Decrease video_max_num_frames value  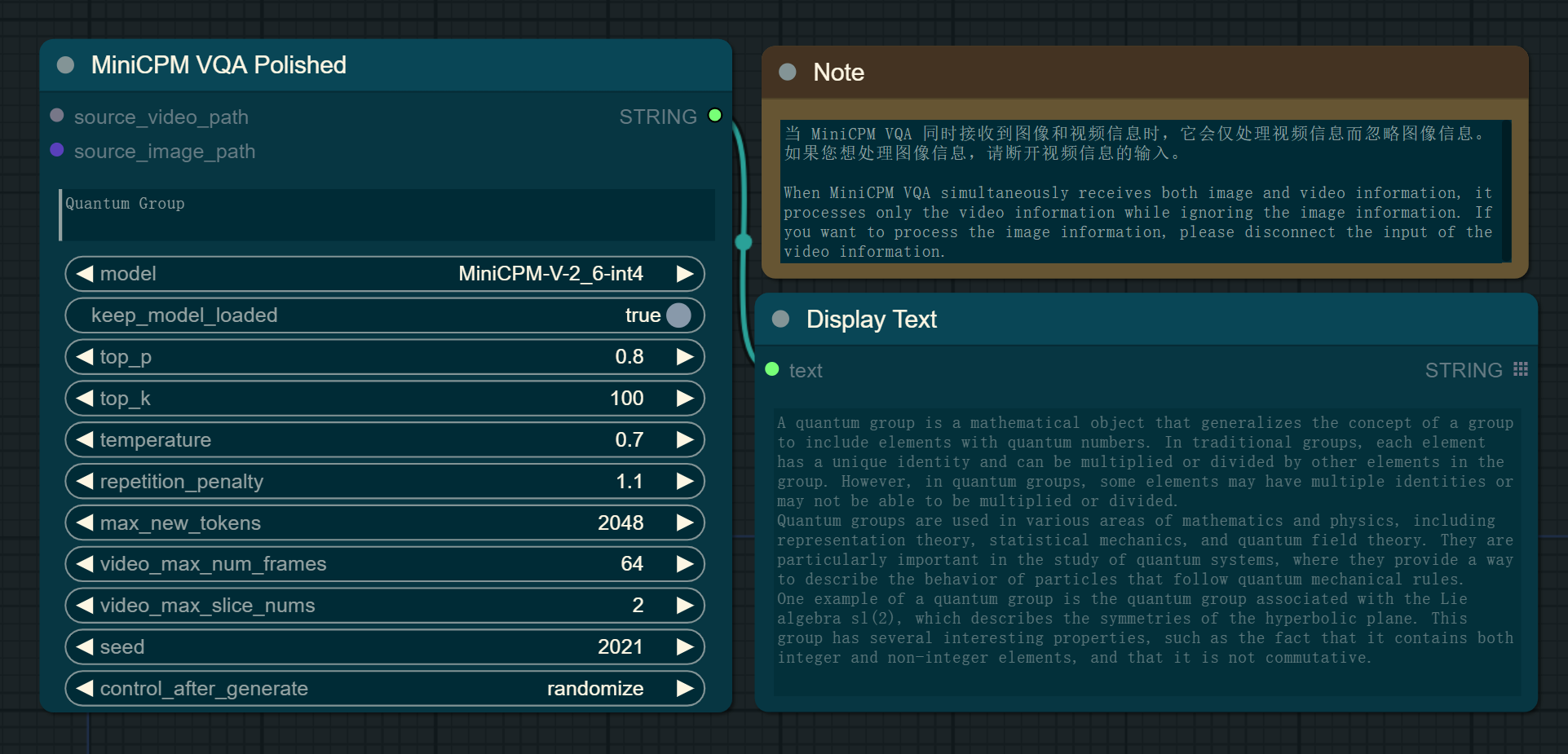click(x=84, y=564)
